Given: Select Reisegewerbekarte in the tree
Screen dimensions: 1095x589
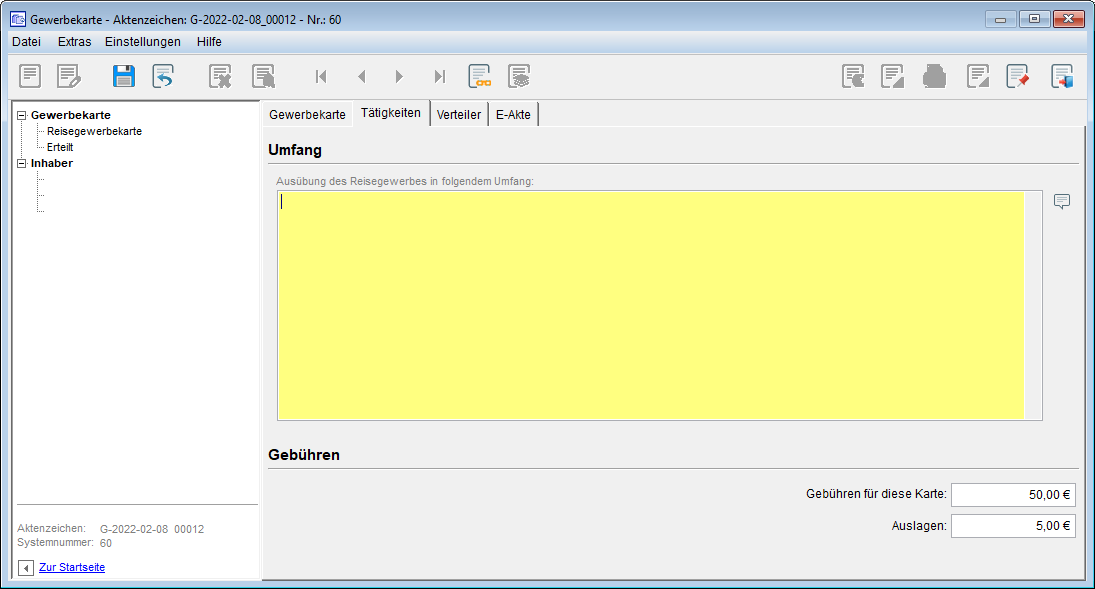Looking at the screenshot, I should point(94,131).
